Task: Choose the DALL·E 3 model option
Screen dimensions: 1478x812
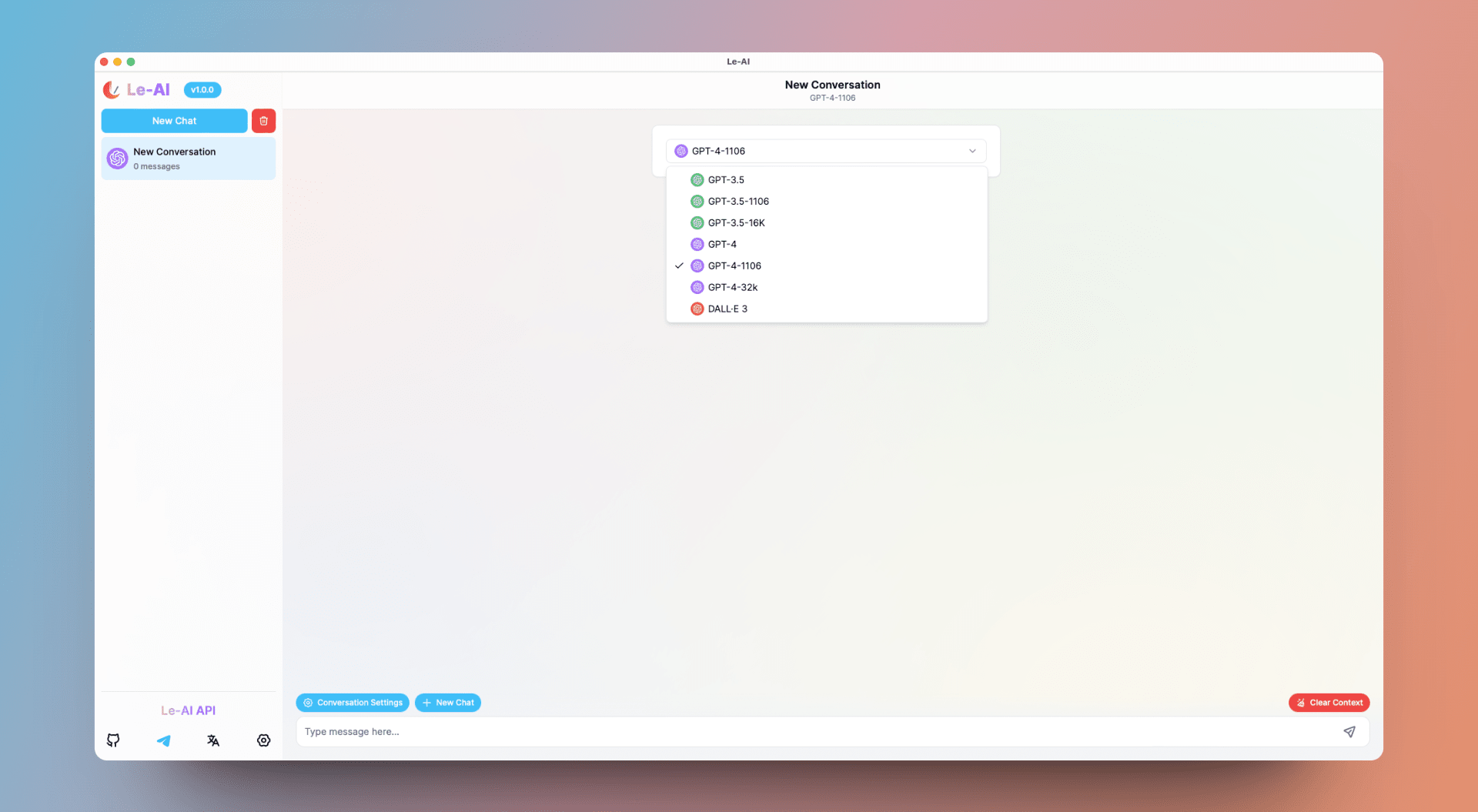Action: point(827,309)
